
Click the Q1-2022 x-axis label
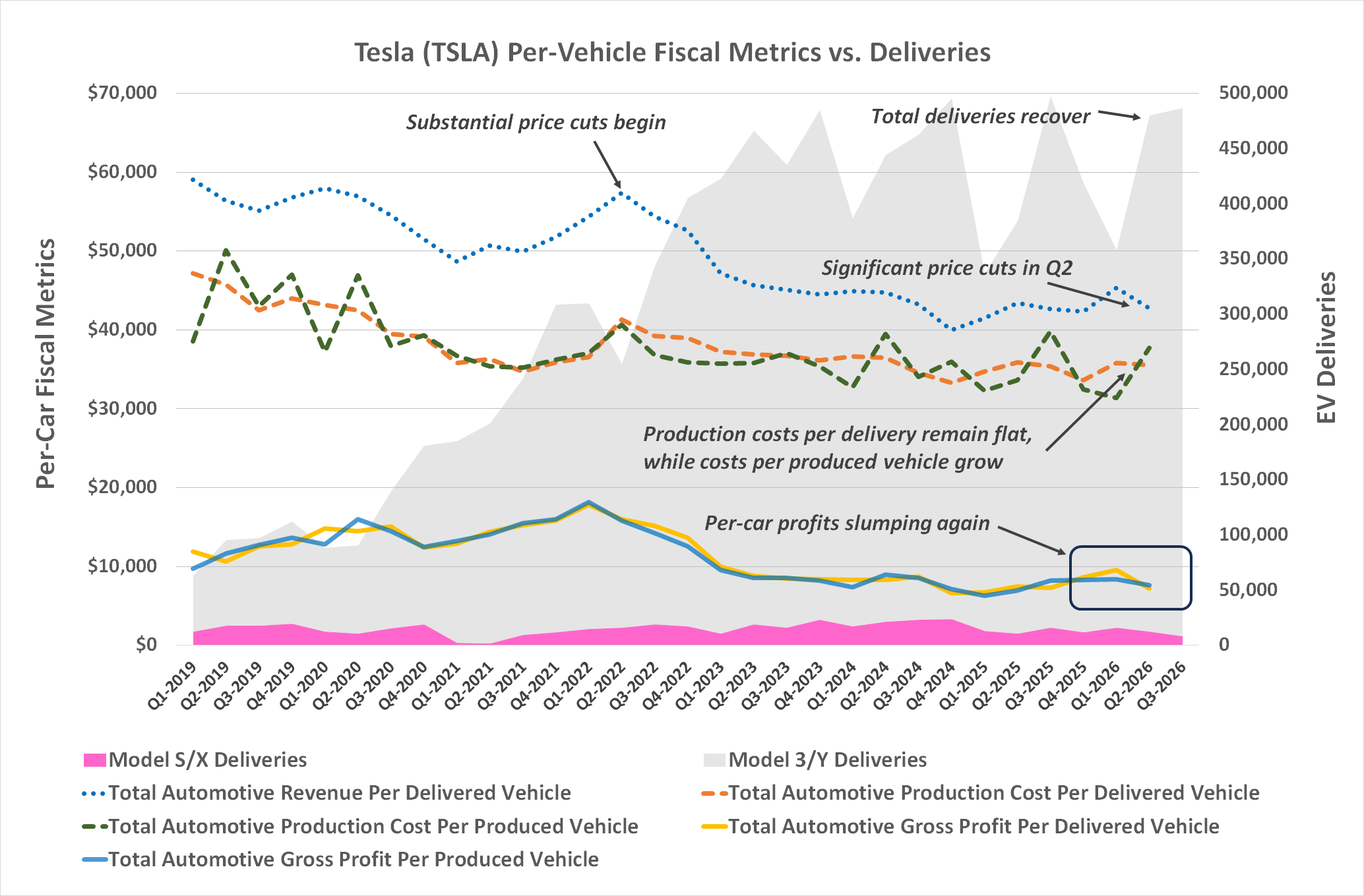click(x=567, y=686)
